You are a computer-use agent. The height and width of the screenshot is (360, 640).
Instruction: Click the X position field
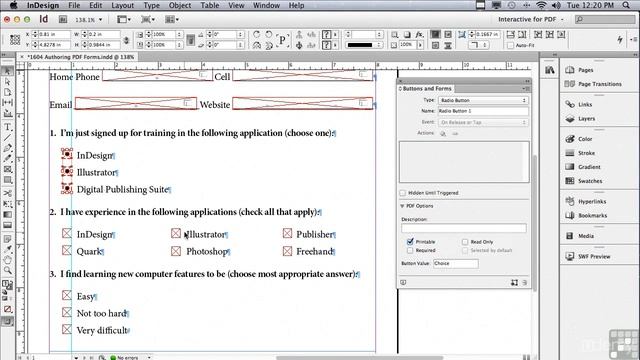pyautogui.click(x=54, y=35)
